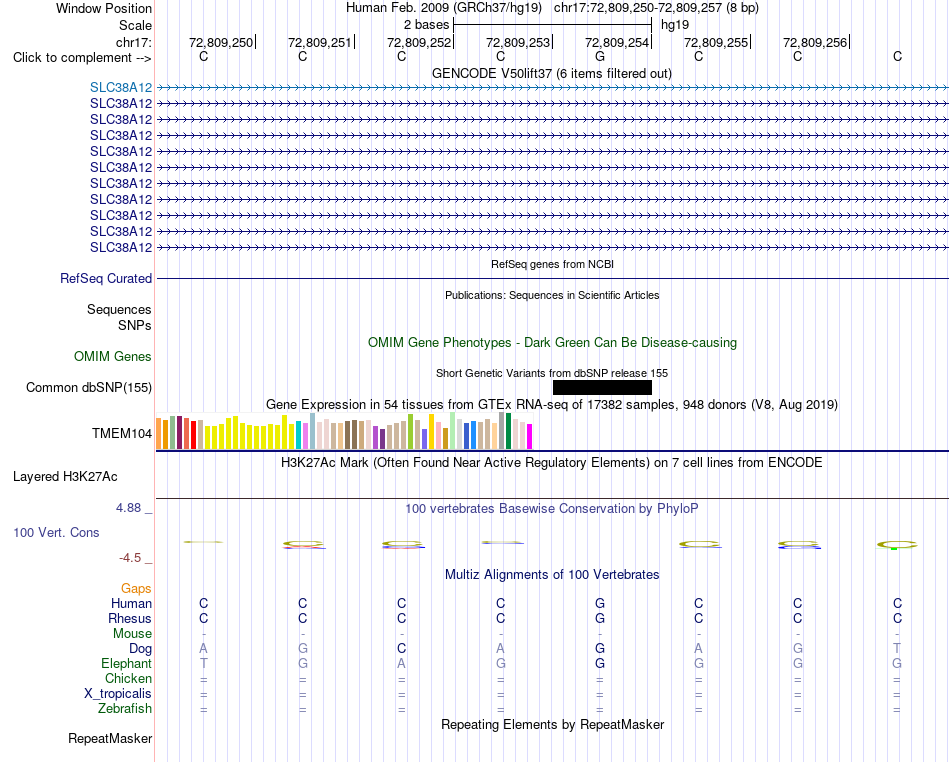The image size is (950, 762).
Task: Click the OMIM Gene Phenotypes green title
Action: click(x=552, y=342)
